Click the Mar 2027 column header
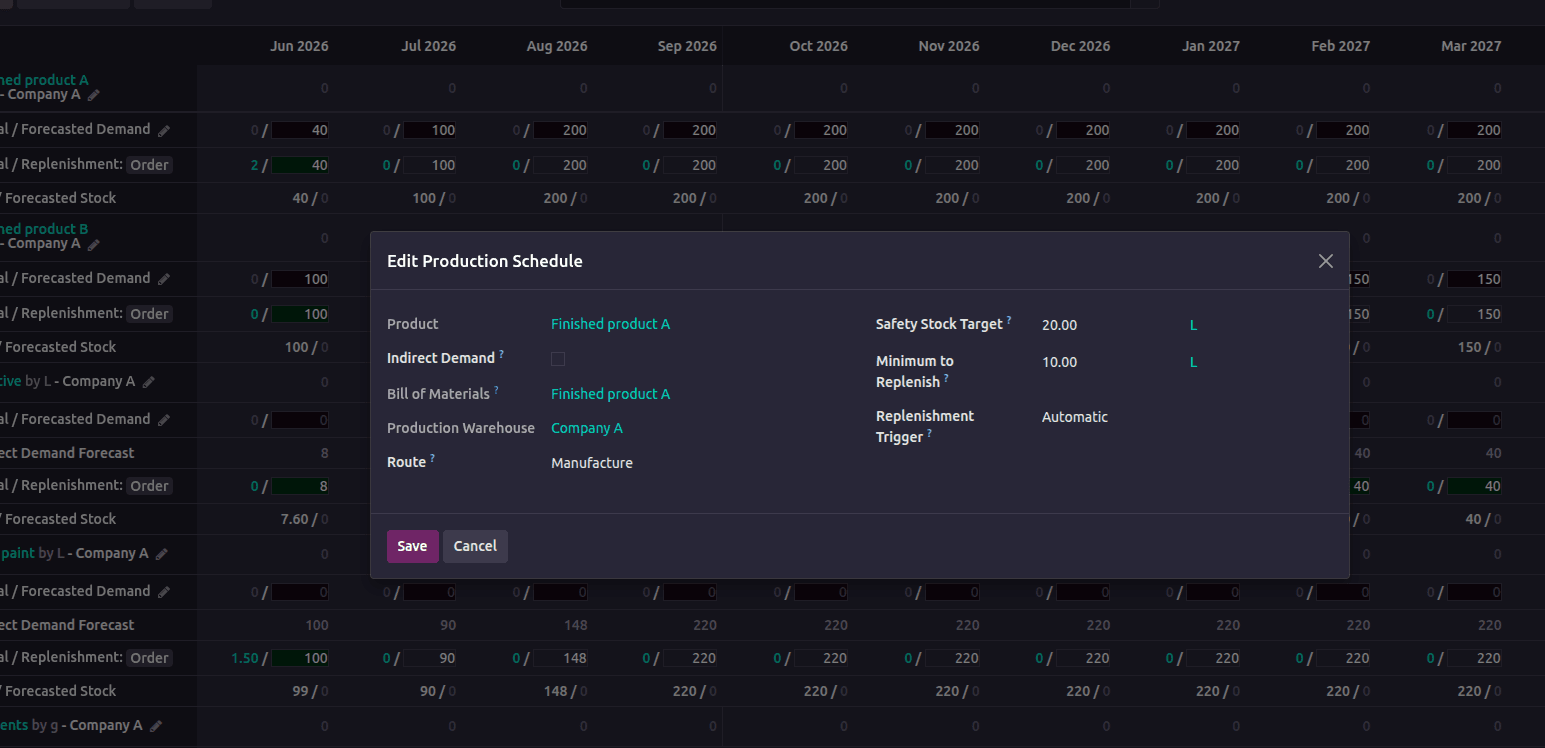Screen dimensions: 1545x748 click(1471, 46)
